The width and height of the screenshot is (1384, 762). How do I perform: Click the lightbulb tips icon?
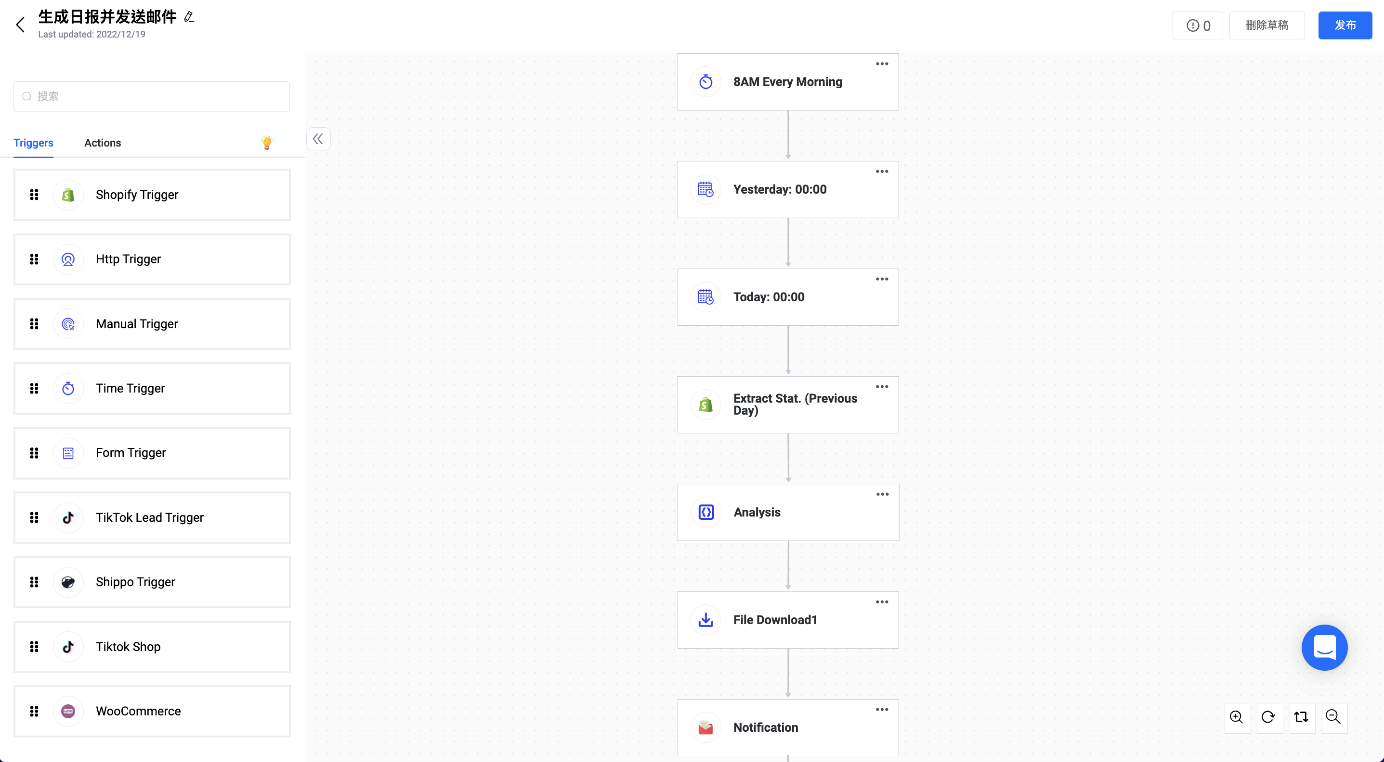(266, 143)
